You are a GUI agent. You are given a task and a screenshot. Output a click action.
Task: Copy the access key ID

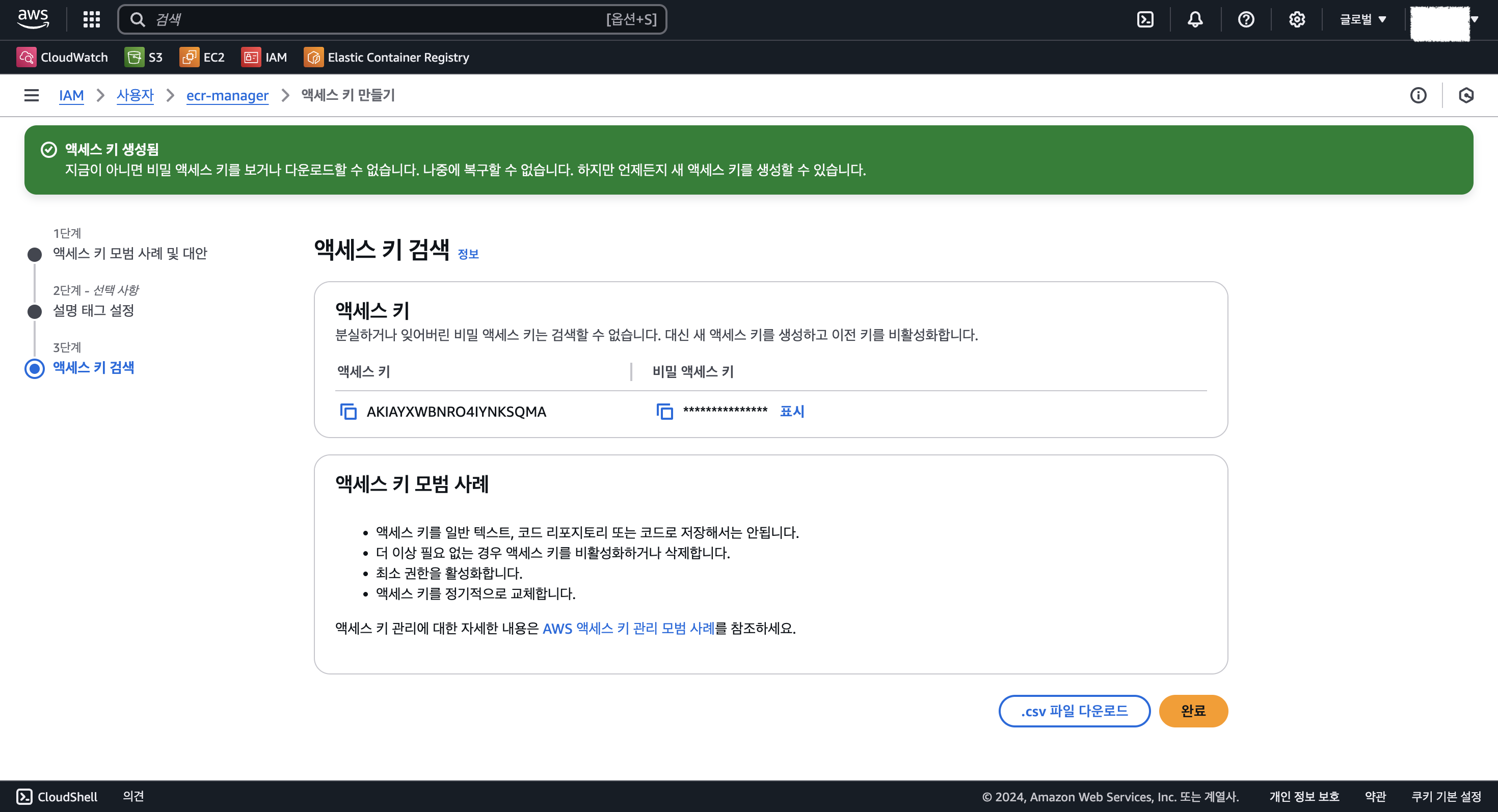click(347, 412)
